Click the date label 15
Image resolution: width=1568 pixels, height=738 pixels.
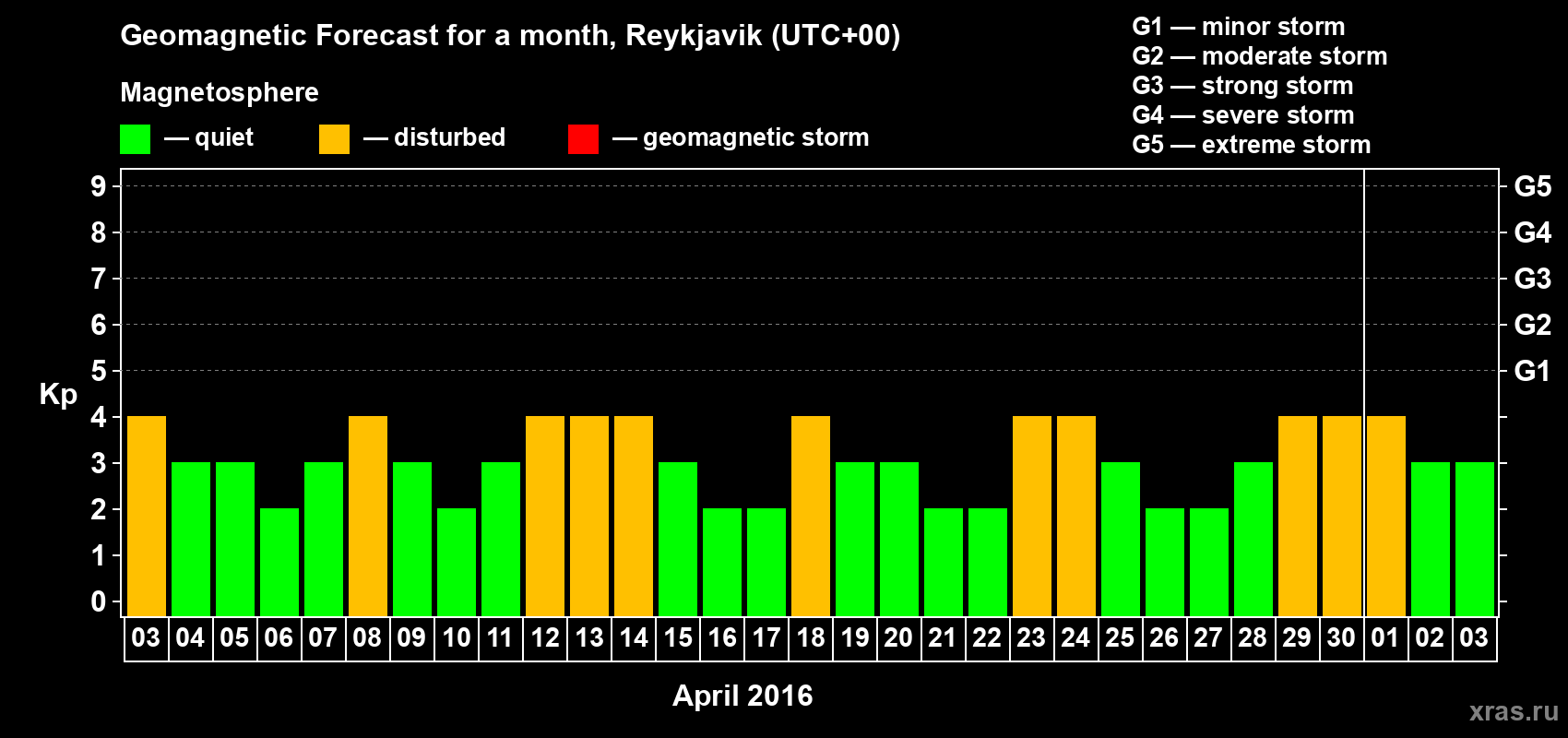point(678,637)
